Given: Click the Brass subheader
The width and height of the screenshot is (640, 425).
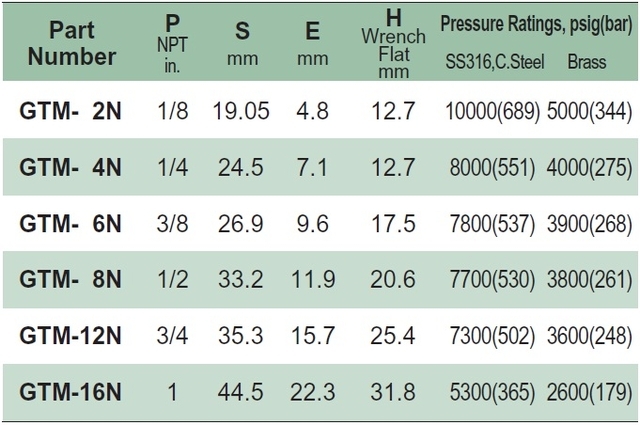Looking at the screenshot, I should coord(587,62).
